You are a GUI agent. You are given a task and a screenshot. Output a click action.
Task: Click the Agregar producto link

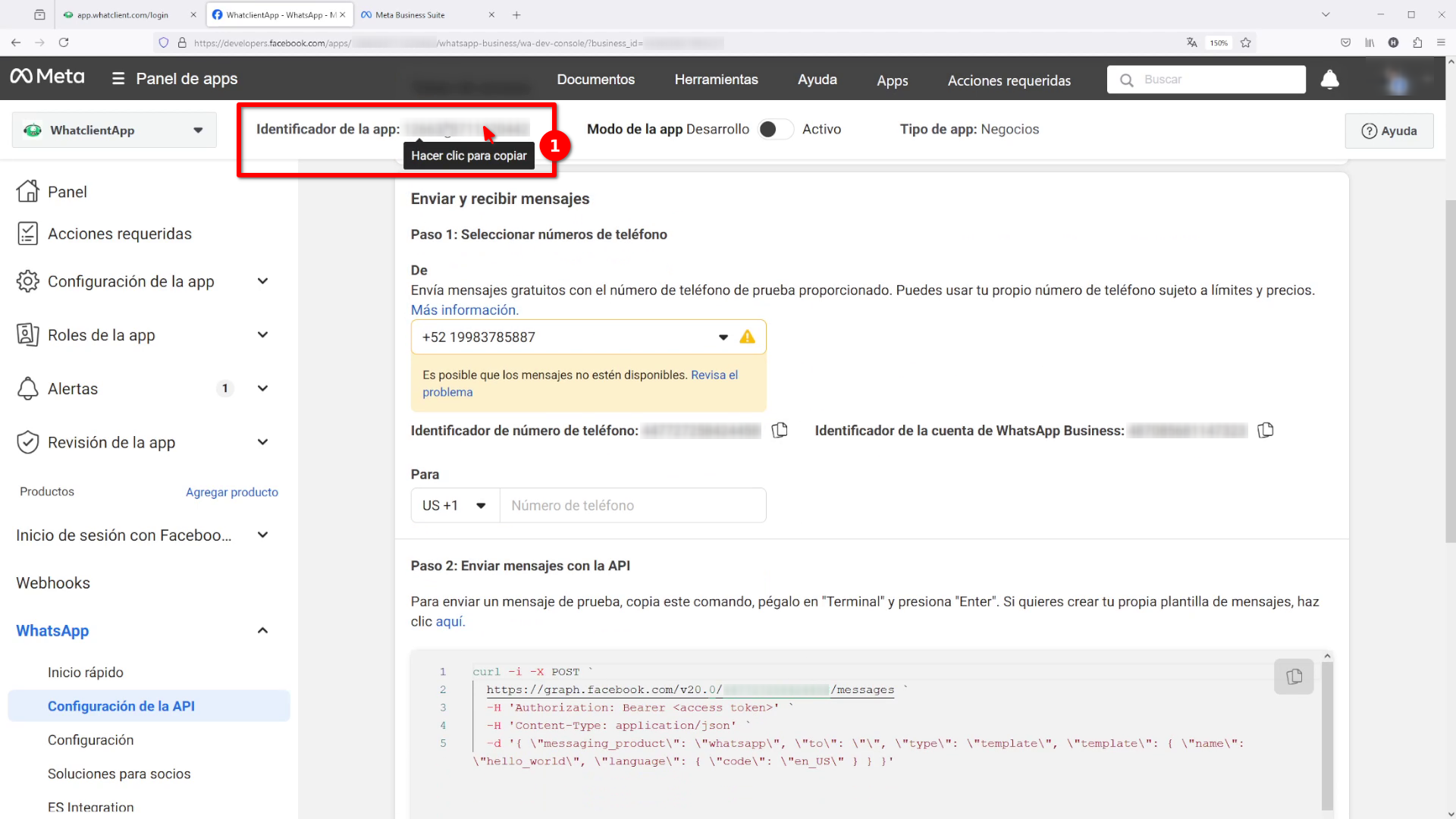[231, 492]
